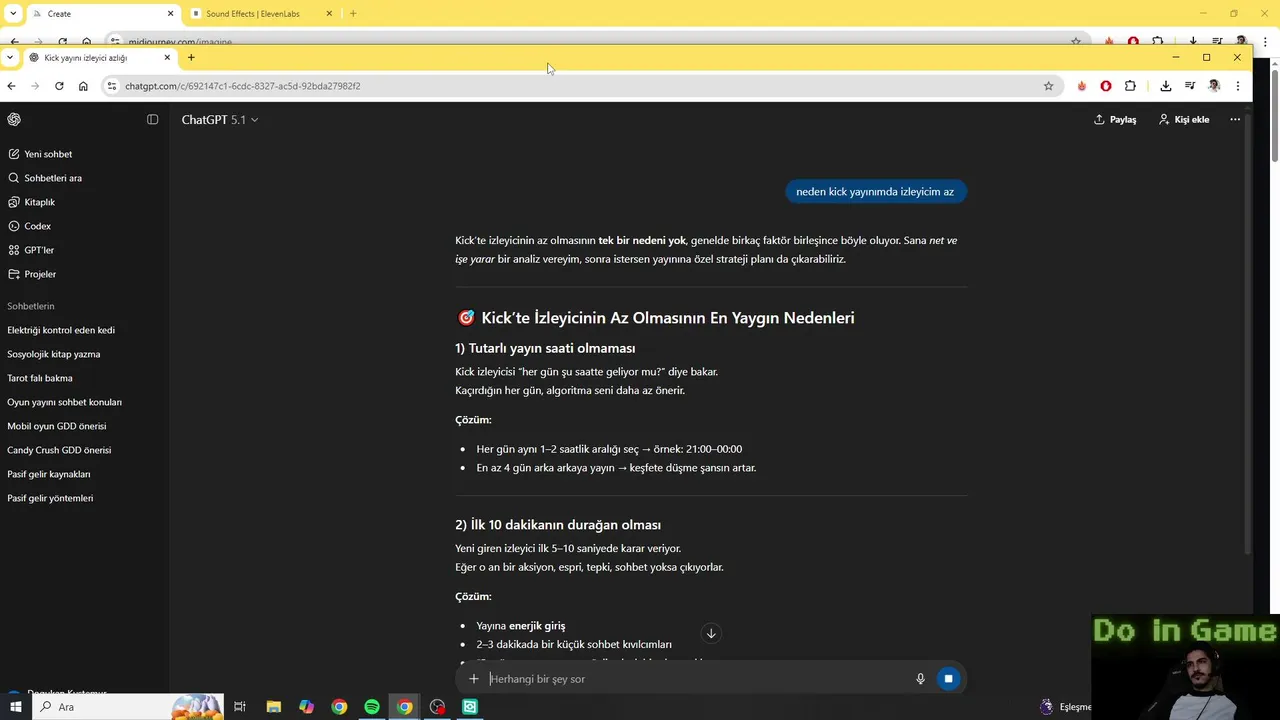Image resolution: width=1280 pixels, height=720 pixels.
Task: Click the flame extension icon
Action: point(1082,86)
